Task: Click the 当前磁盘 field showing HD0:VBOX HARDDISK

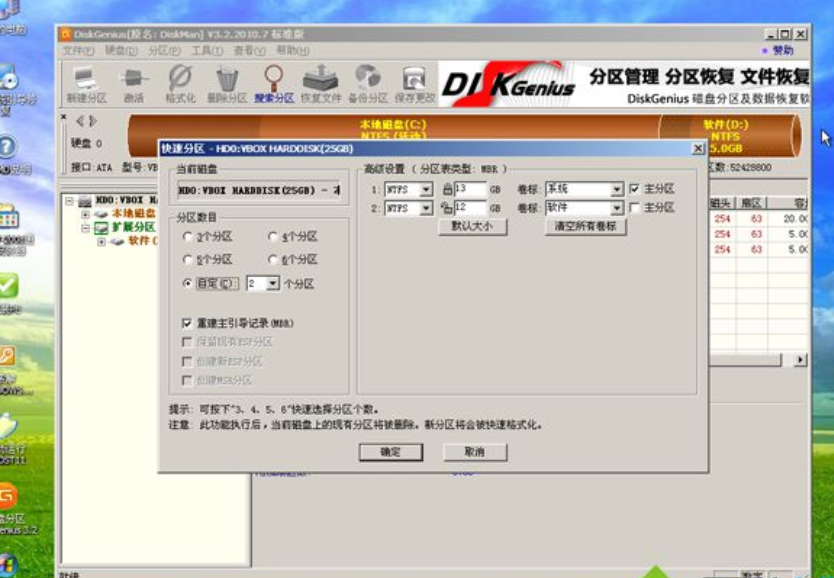Action: click(259, 190)
